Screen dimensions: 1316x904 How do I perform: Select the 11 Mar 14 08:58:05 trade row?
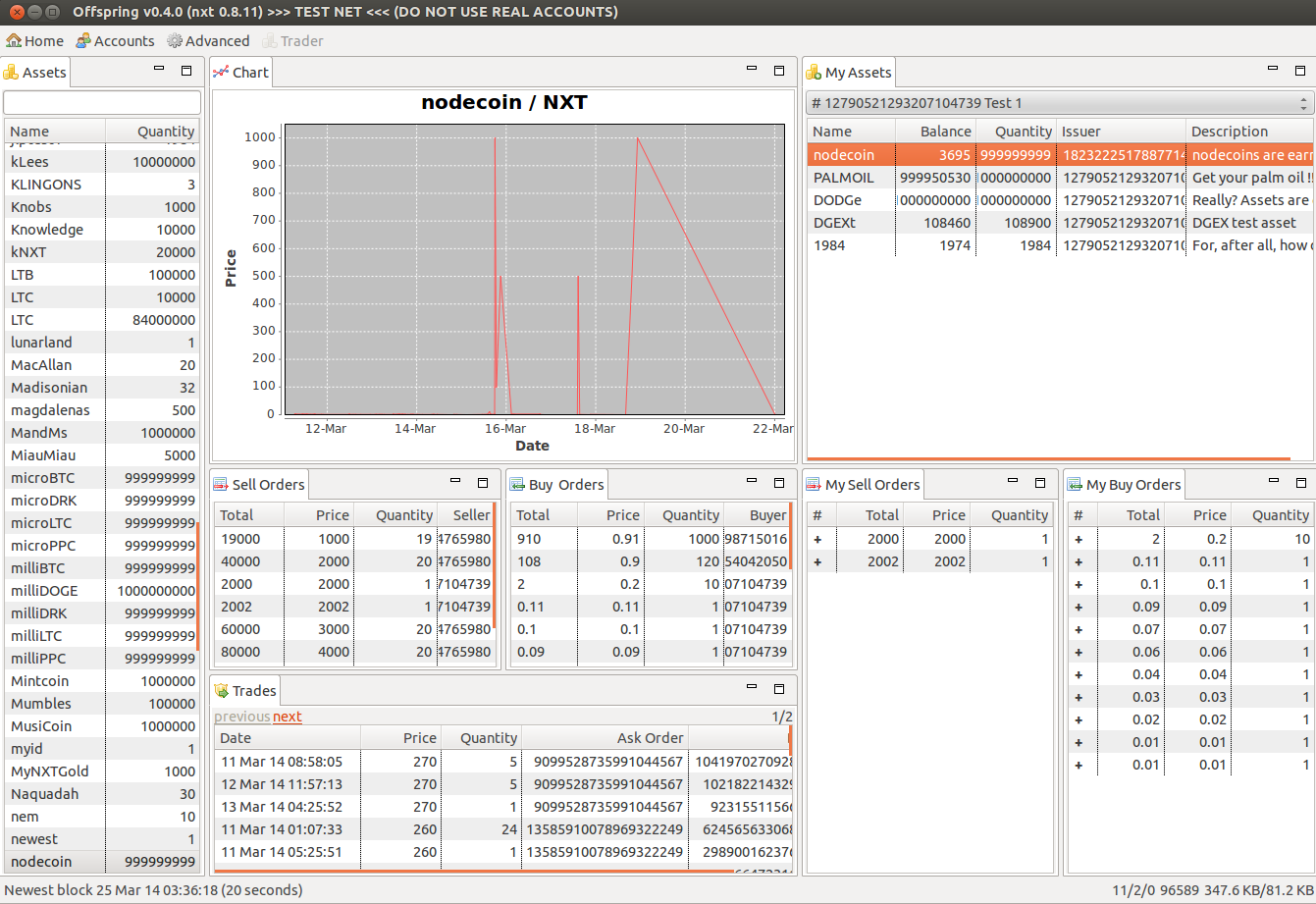point(502,762)
